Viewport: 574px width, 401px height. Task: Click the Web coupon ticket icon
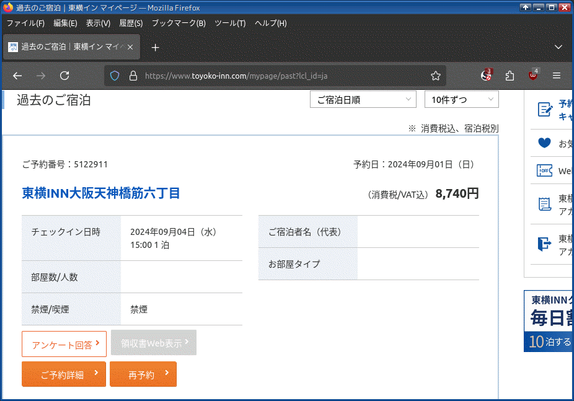pos(544,171)
